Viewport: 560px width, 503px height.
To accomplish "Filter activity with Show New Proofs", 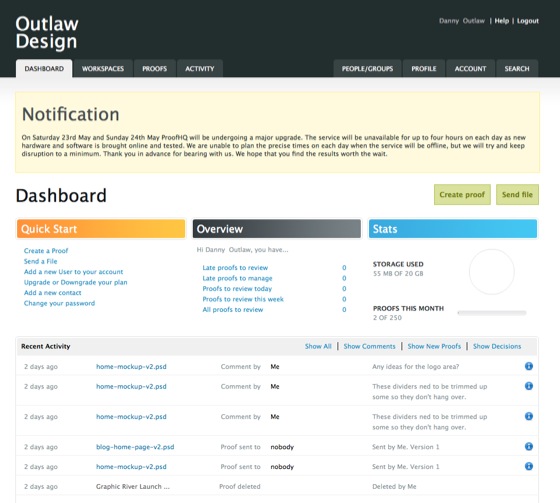I will tap(434, 346).
